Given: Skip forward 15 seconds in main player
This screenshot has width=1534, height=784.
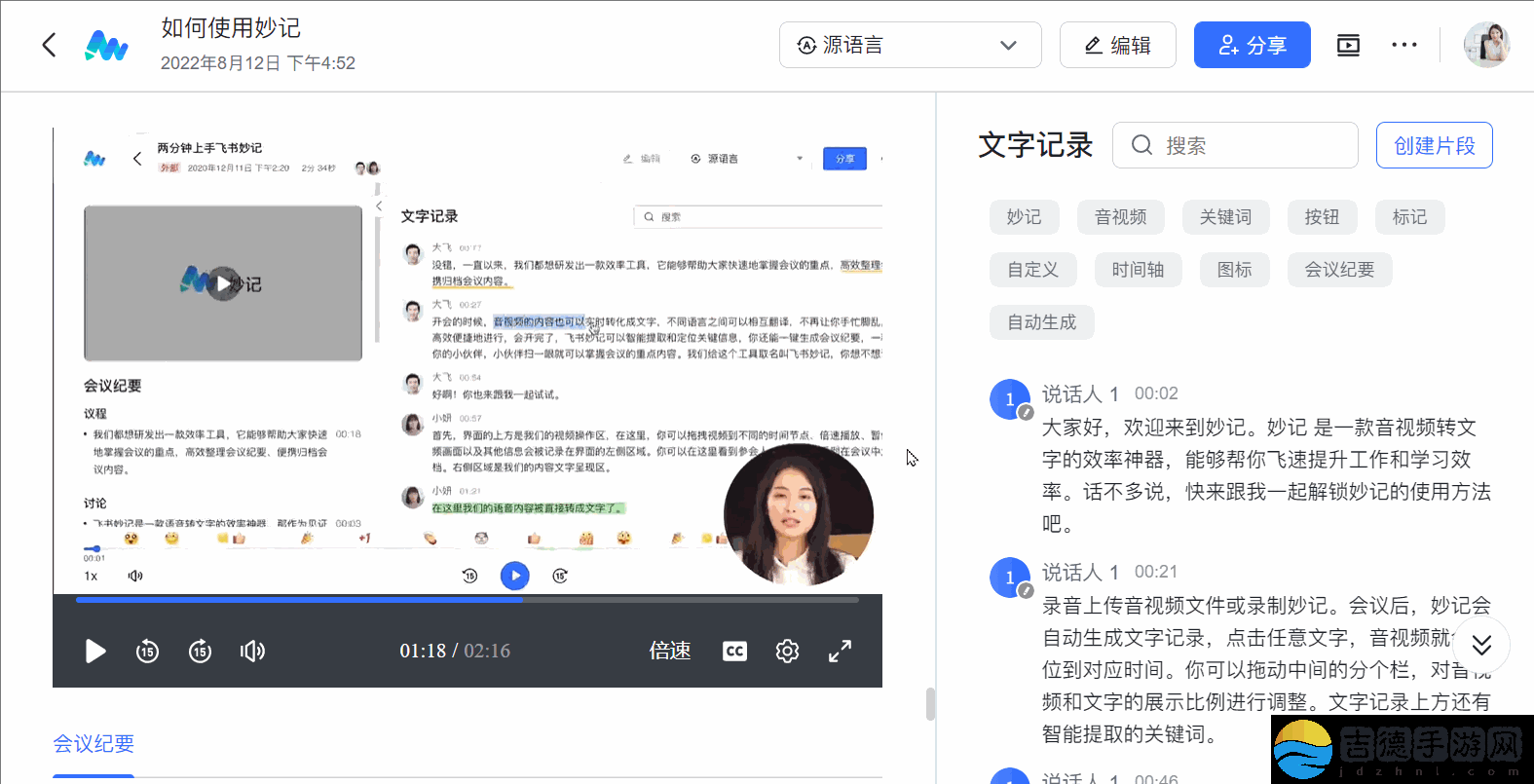Looking at the screenshot, I should 200,651.
